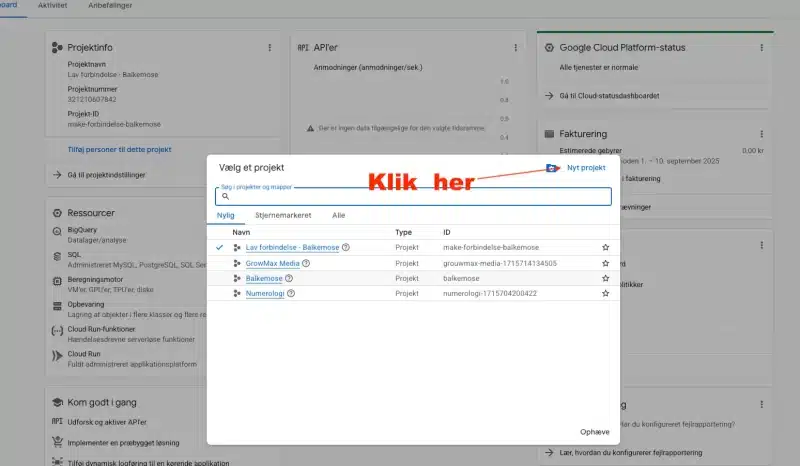
Task: Click help icon next to Numerologi
Action: click(291, 294)
